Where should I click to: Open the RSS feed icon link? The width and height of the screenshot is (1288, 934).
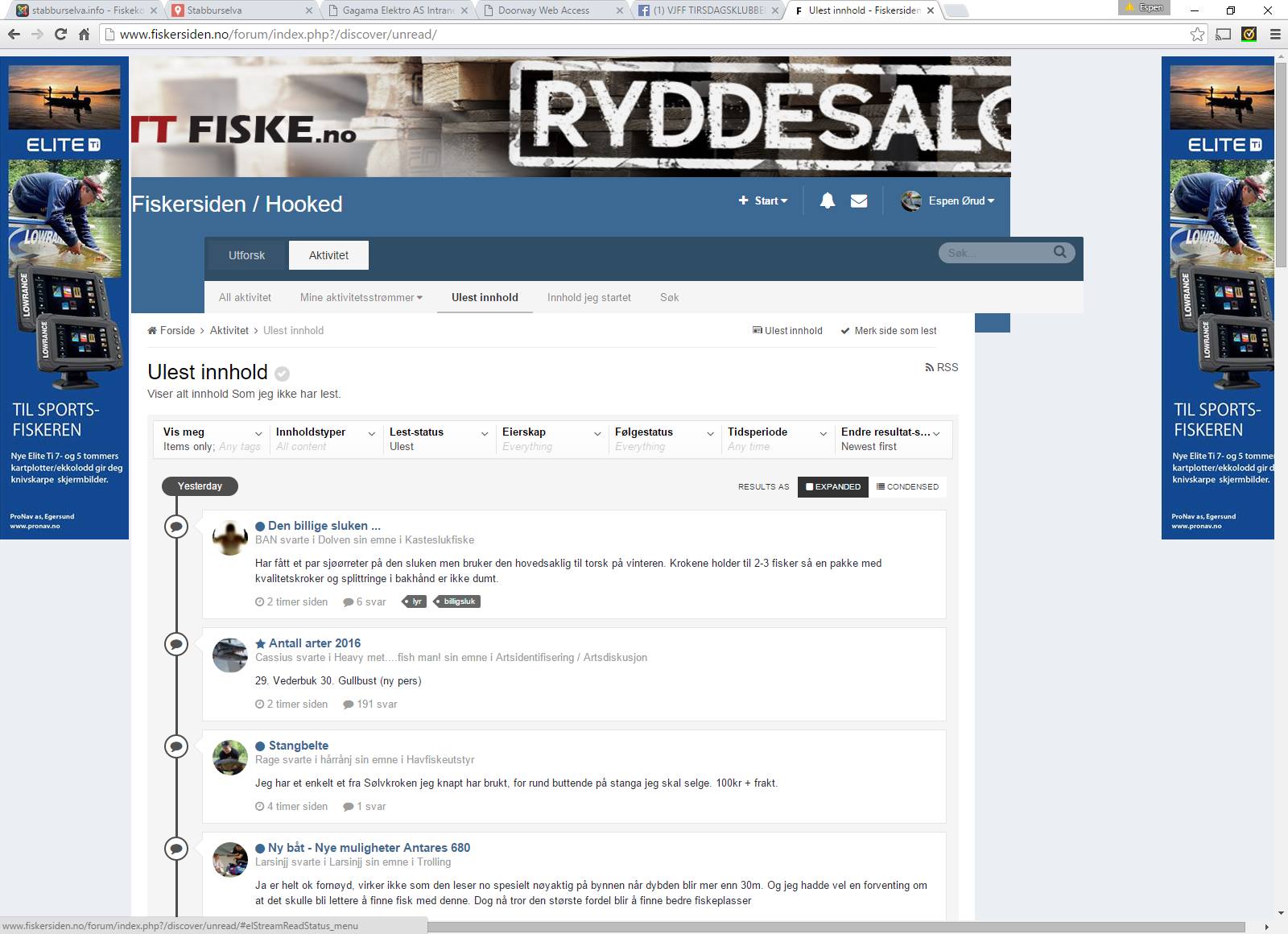pyautogui.click(x=942, y=367)
